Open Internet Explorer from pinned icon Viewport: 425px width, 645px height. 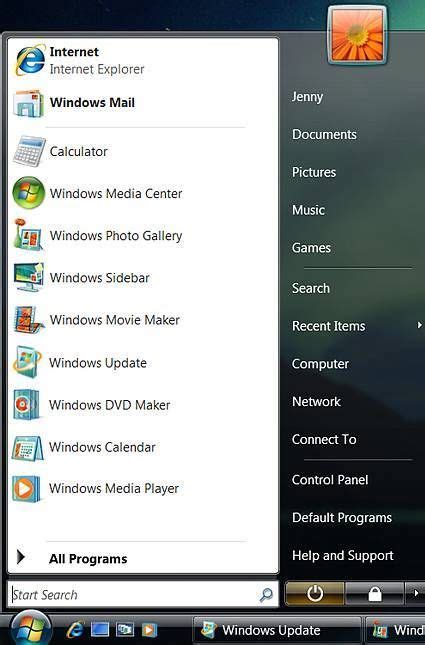click(30, 60)
